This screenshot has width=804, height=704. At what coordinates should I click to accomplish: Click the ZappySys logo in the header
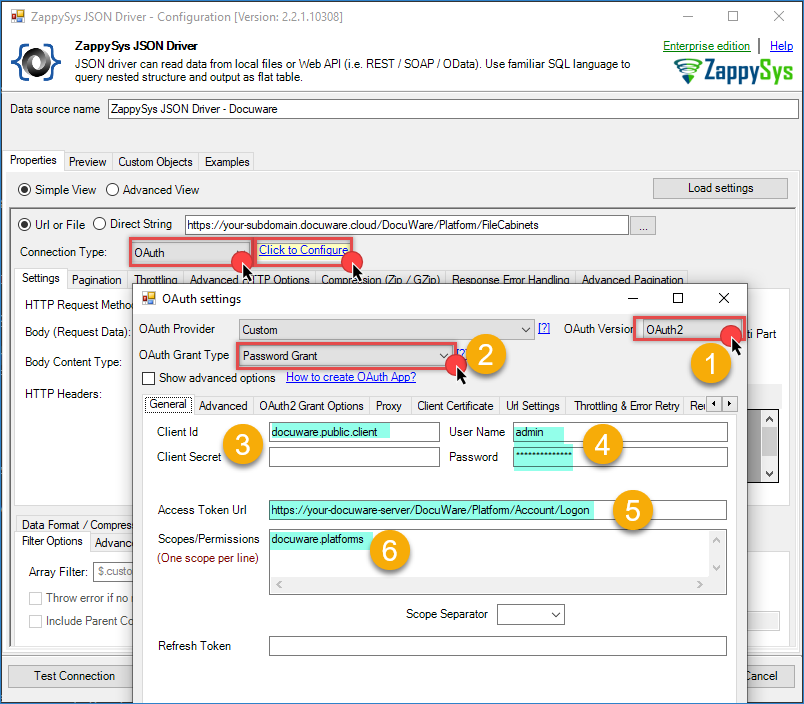point(732,72)
